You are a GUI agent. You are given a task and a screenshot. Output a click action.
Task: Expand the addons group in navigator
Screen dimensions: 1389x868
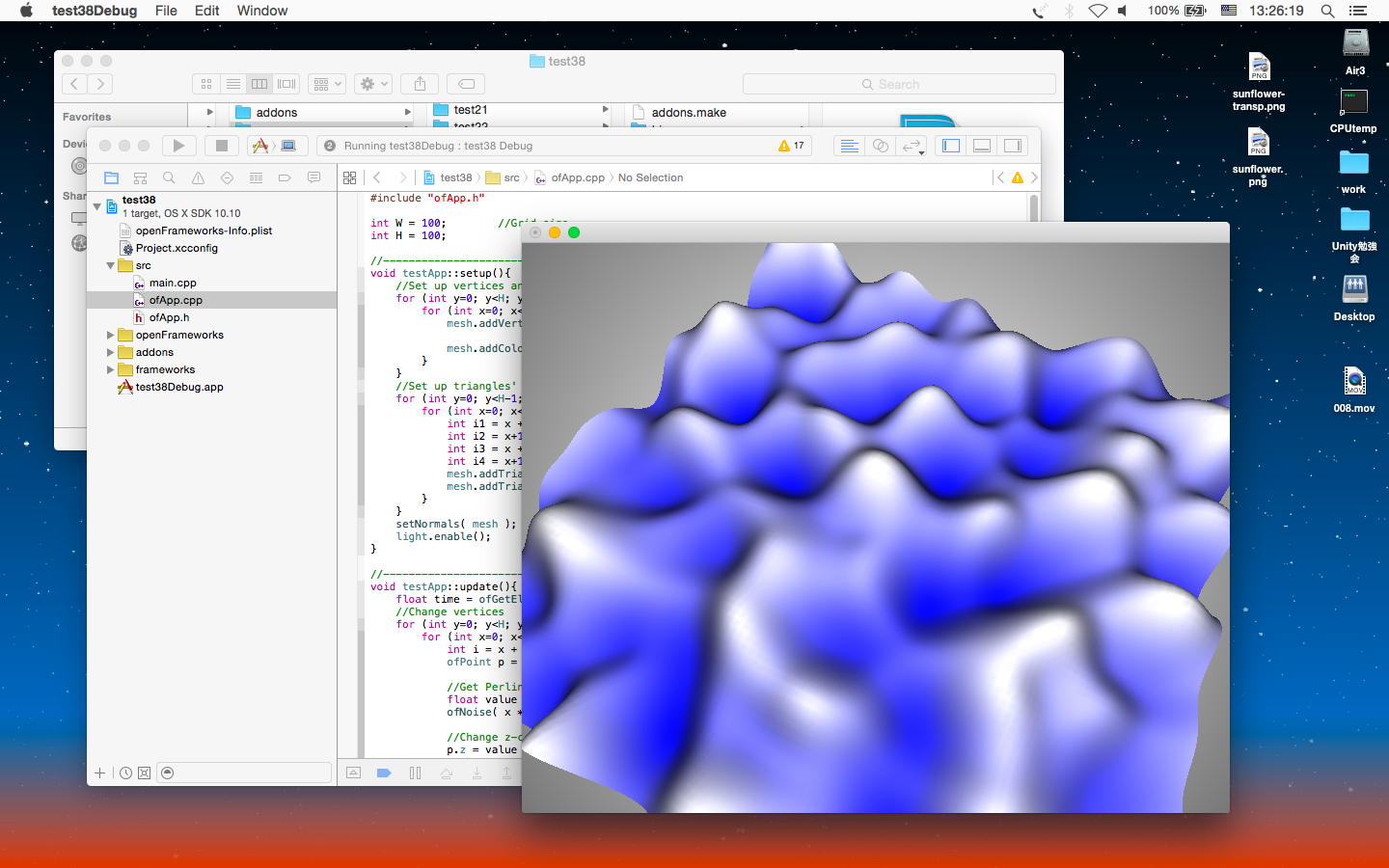click(111, 352)
